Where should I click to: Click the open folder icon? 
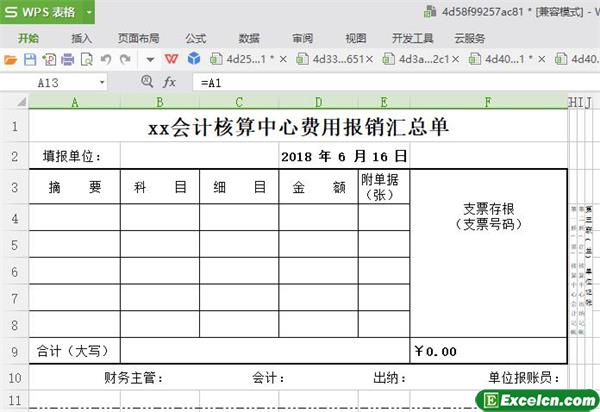(10, 59)
